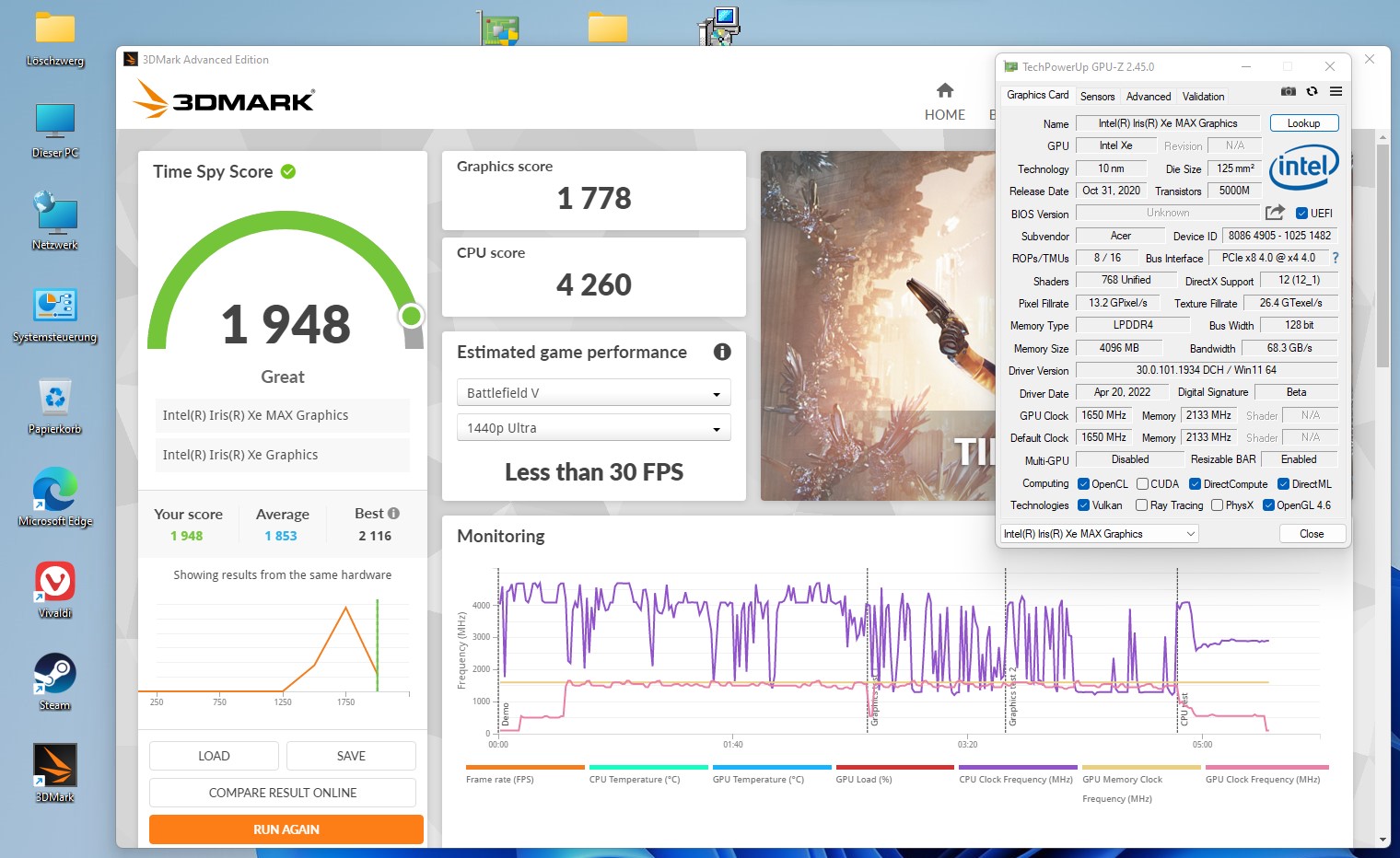Click the Intel(R) Iris(R) Xe Graphics row
Image resolution: width=1400 pixels, height=858 pixels.
point(282,455)
